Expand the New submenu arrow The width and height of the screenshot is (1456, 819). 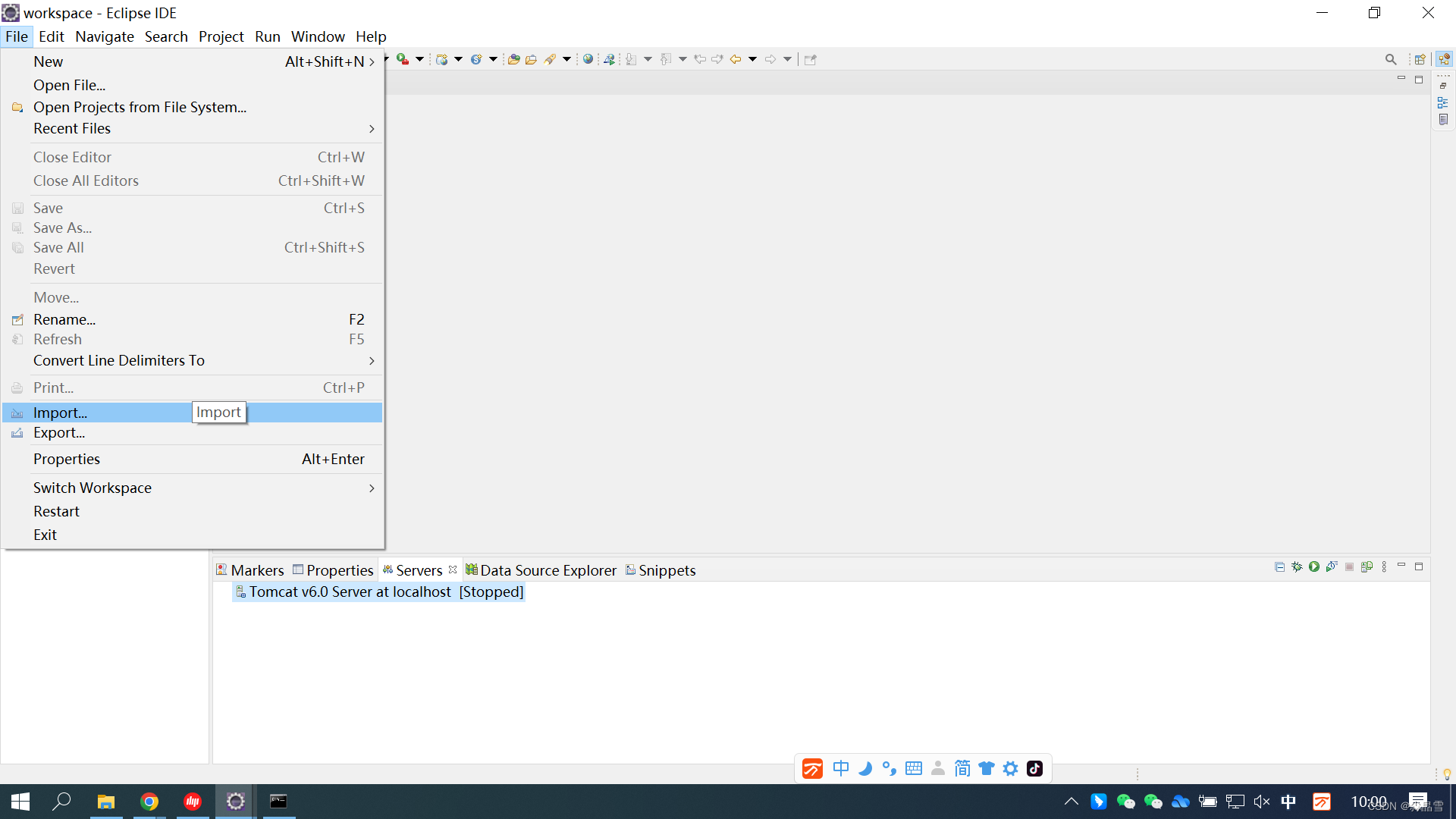[x=372, y=62]
